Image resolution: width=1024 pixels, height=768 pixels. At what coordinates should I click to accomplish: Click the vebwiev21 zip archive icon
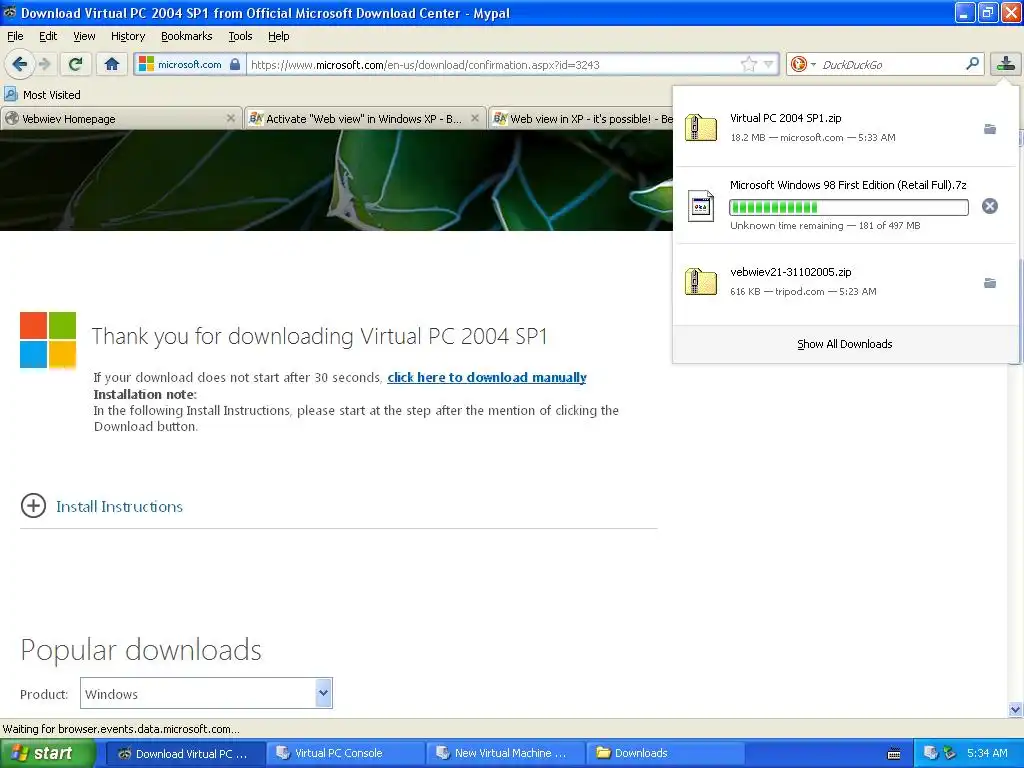[x=701, y=281]
